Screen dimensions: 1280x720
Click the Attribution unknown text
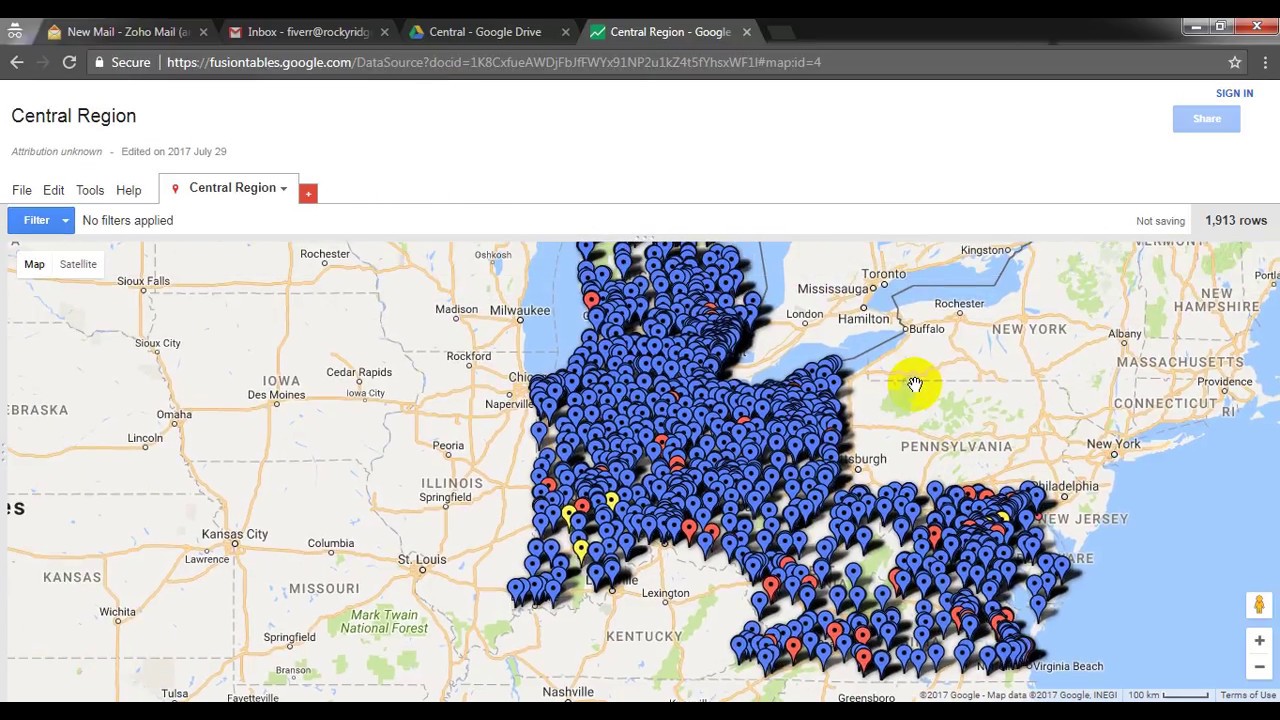coord(57,152)
